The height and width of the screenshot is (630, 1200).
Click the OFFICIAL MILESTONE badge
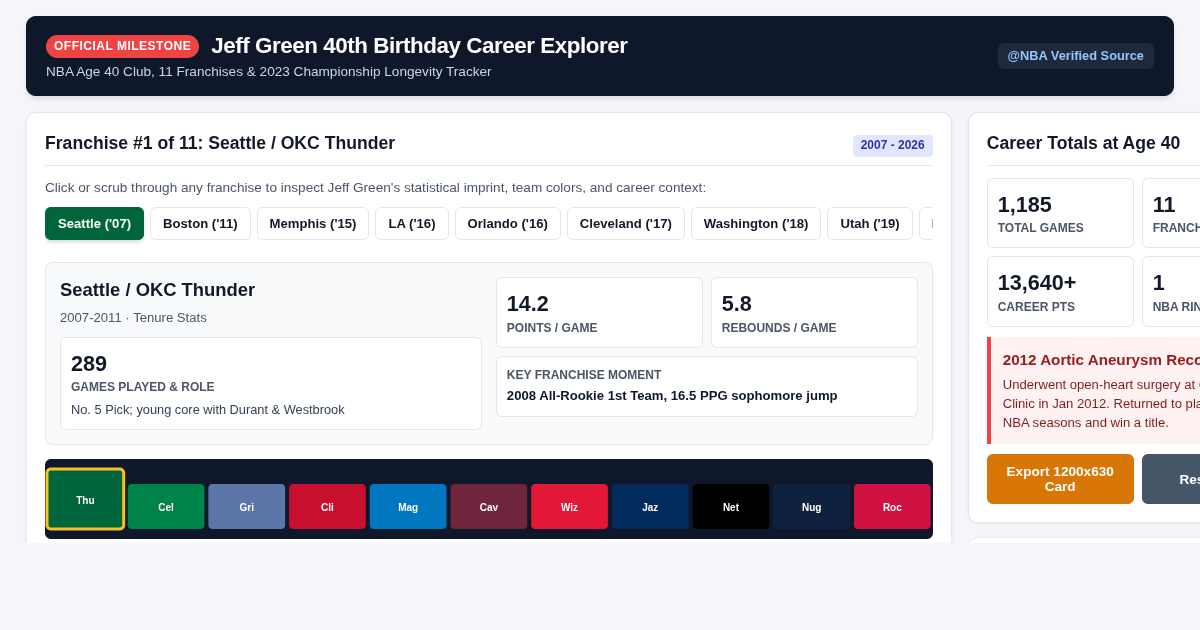coord(122,46)
